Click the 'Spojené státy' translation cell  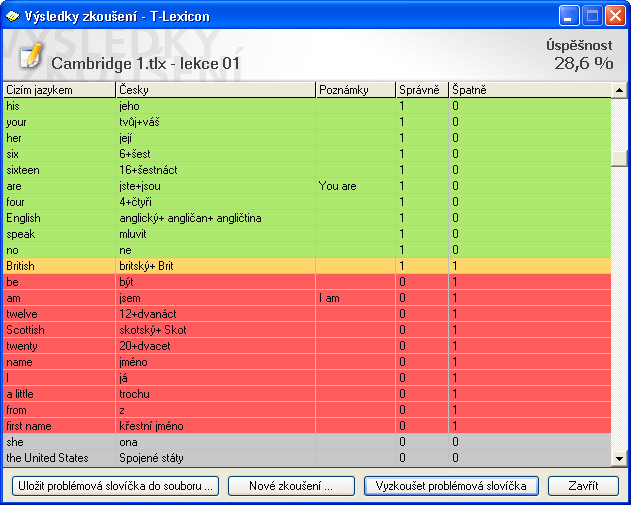(x=216, y=458)
